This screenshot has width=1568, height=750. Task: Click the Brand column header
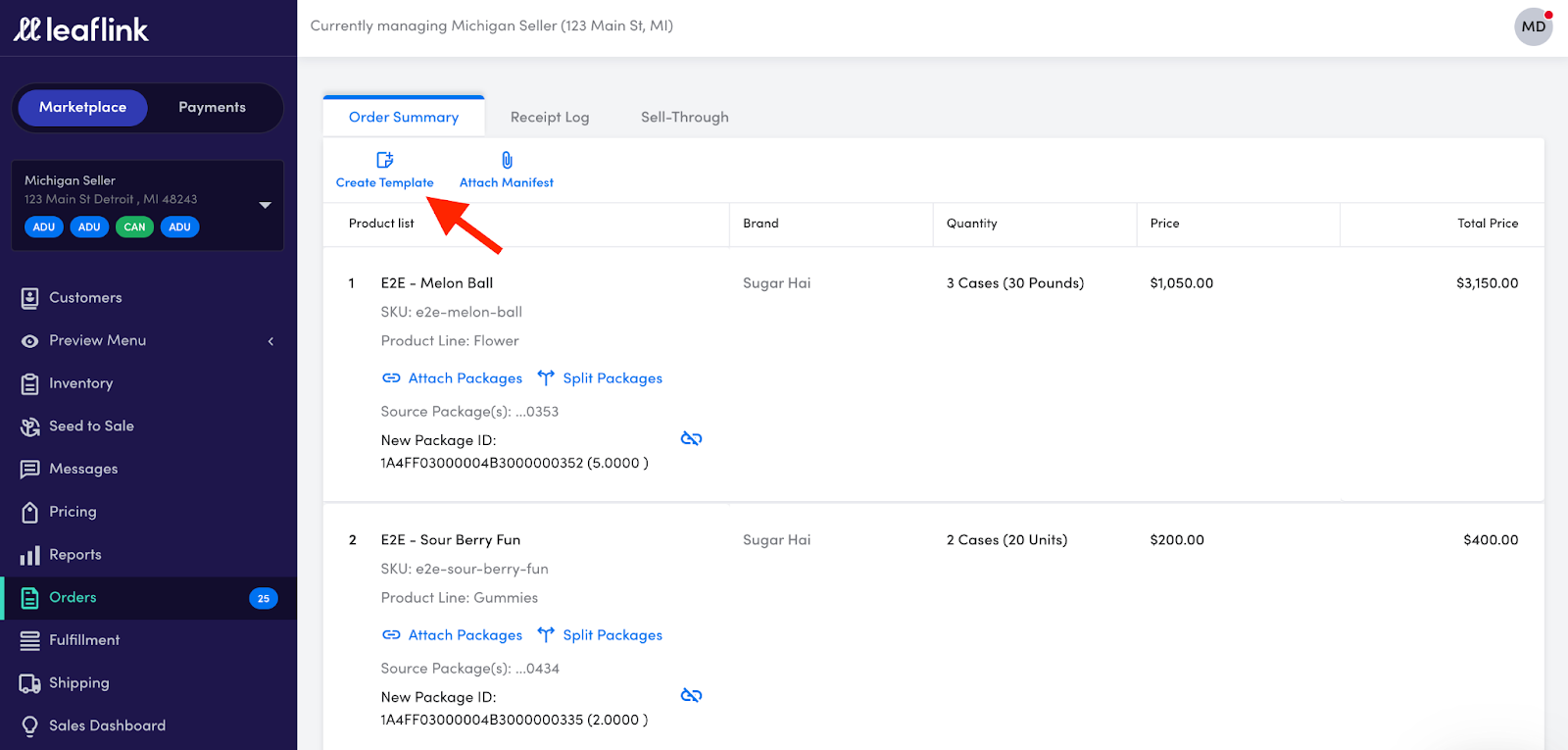760,224
